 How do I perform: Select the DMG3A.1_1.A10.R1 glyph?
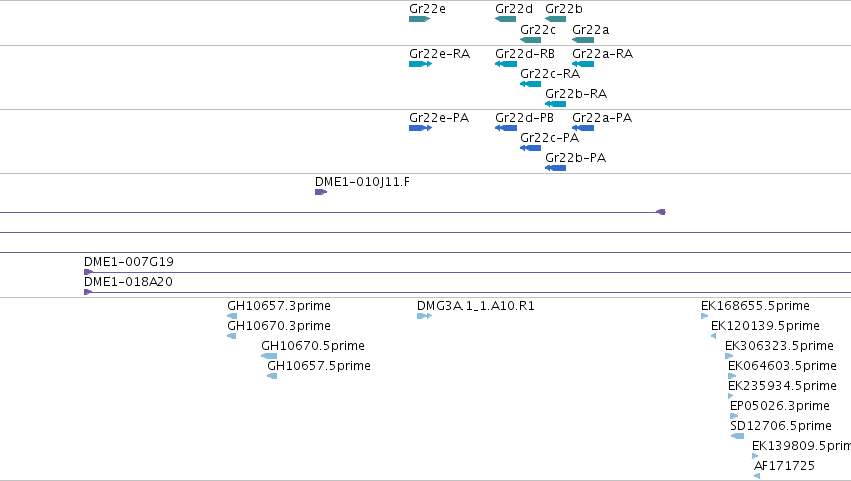tap(424, 316)
